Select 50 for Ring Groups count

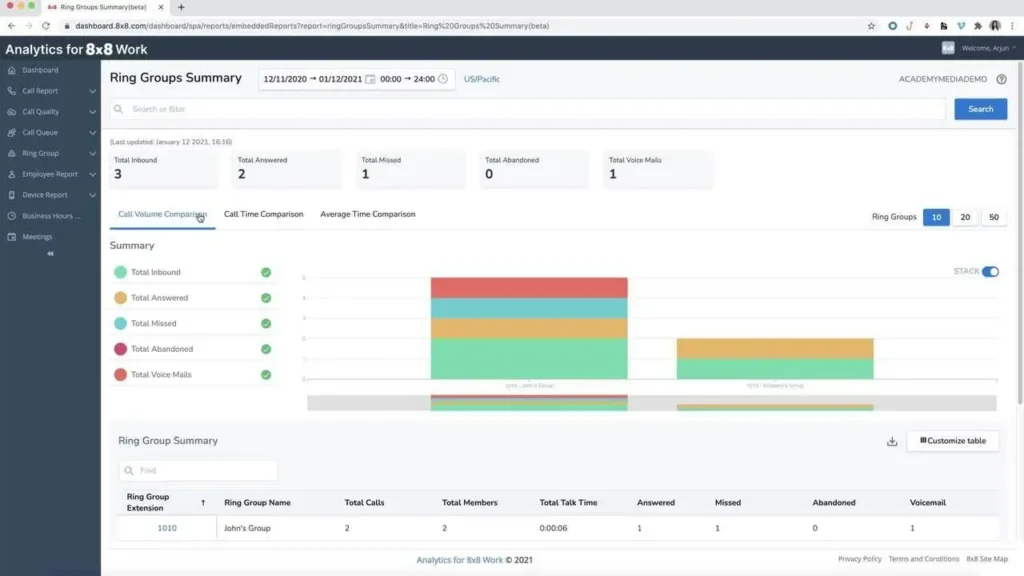[993, 217]
